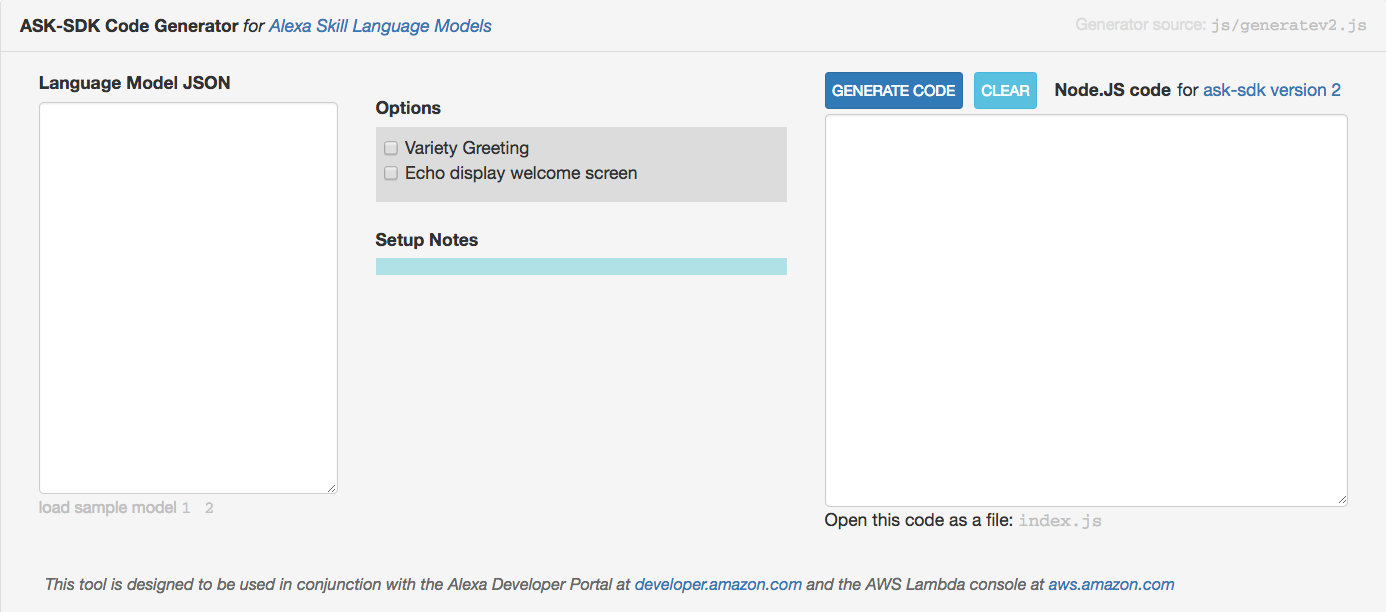Click the GENERATE CODE button
This screenshot has width=1386, height=612.
[x=893, y=90]
